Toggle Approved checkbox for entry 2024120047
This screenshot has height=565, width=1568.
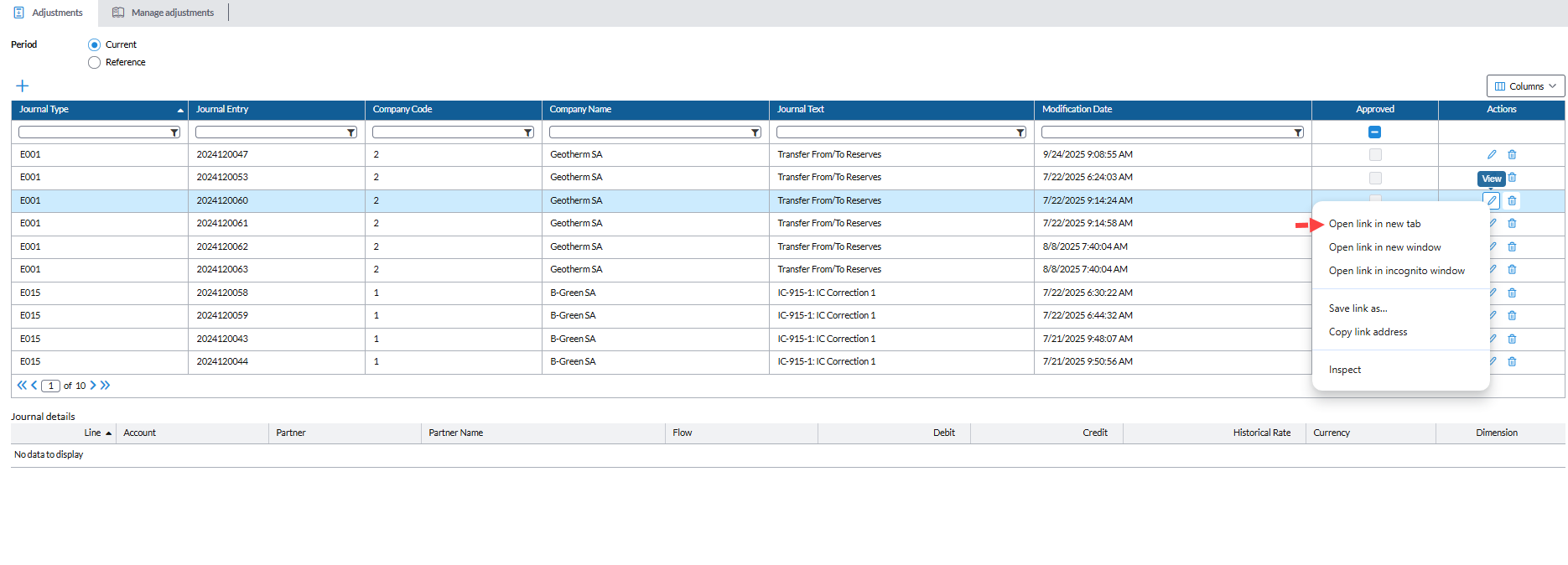coord(1375,154)
